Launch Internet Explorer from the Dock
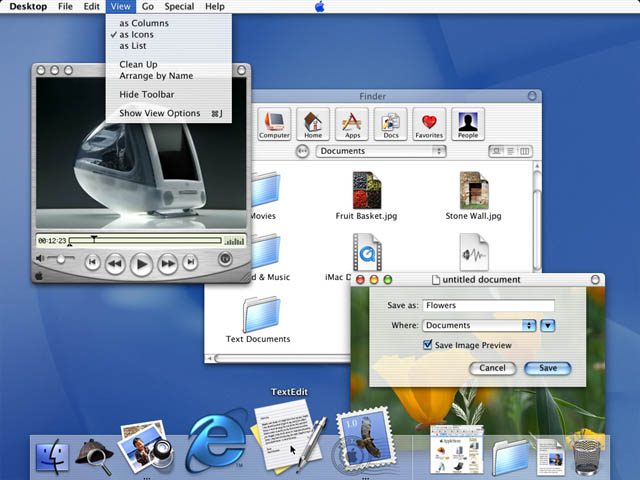Image resolution: width=640 pixels, height=480 pixels. pyautogui.click(x=216, y=442)
